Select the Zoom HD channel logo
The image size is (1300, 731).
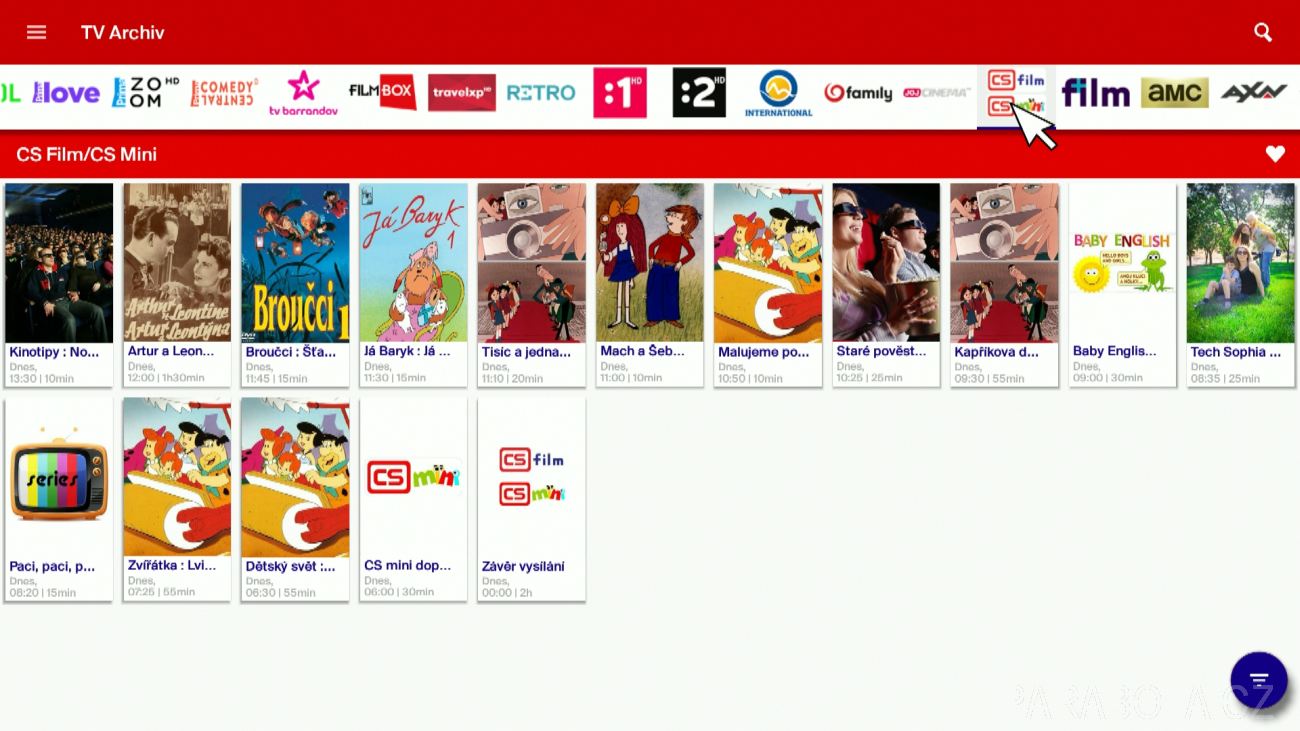(145, 93)
